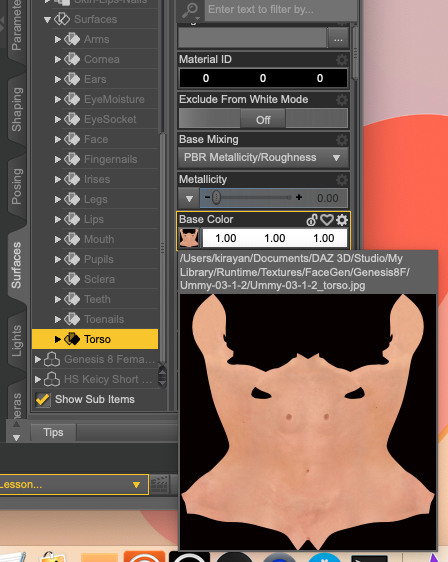Switch to the Posing side tab
The height and width of the screenshot is (562, 448).
[16, 186]
